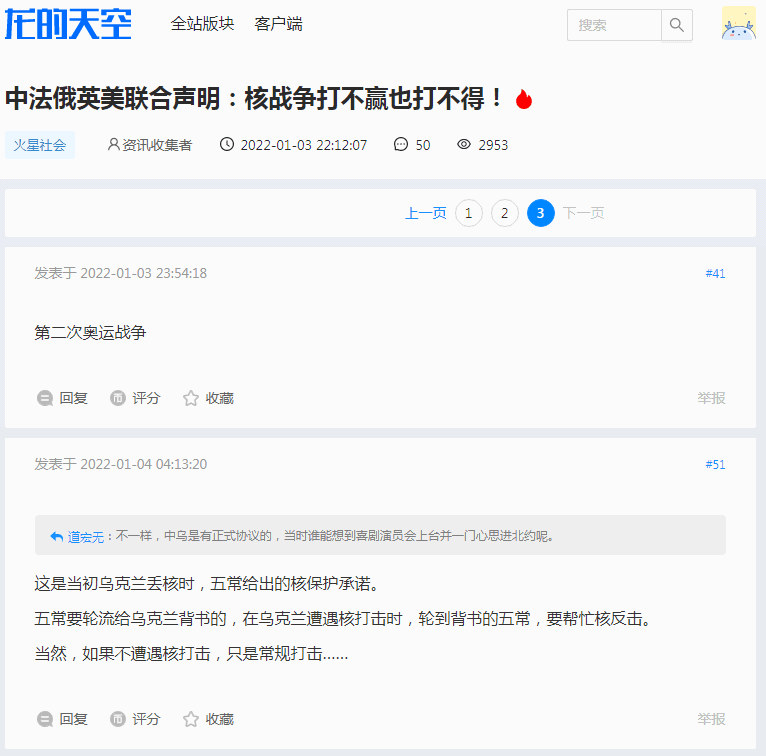The image size is (766, 756).
Task: Click the clock icon by post date
Action: (227, 144)
